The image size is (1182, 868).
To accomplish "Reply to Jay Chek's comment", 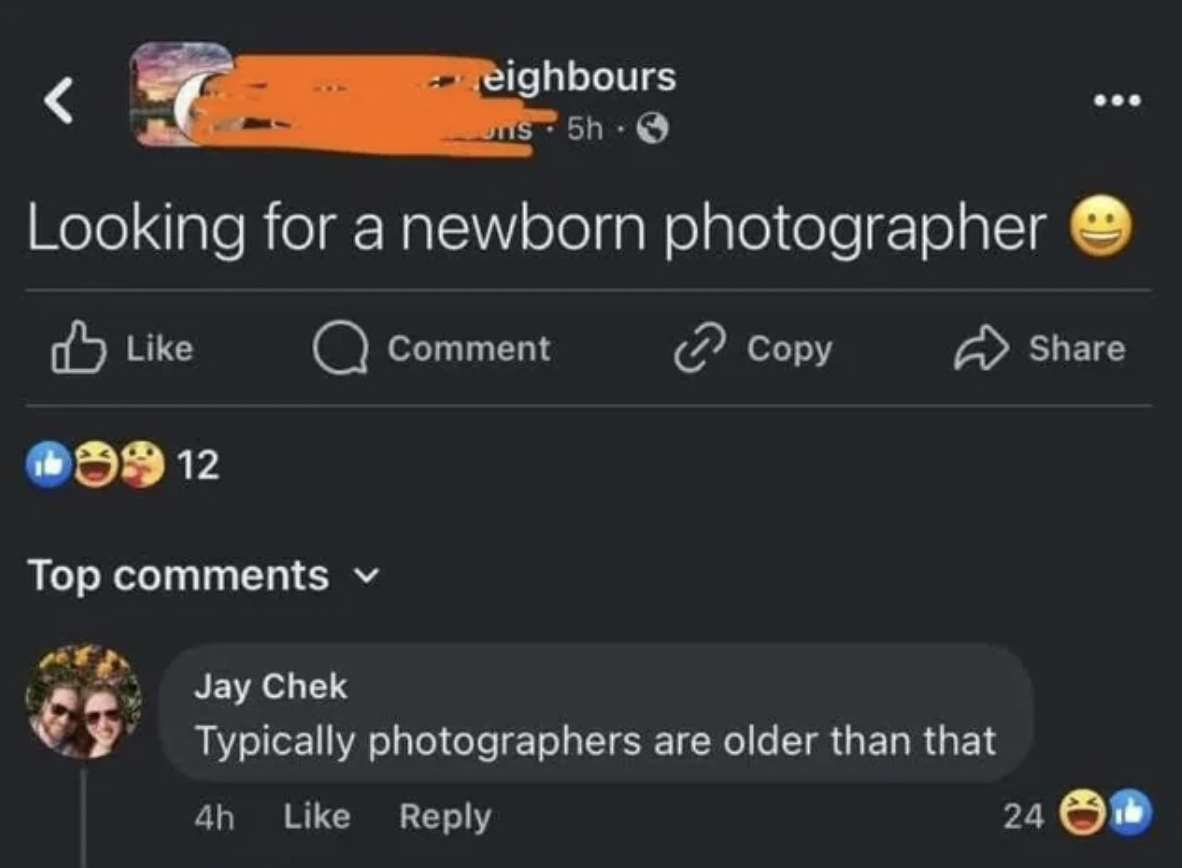I will point(445,816).
